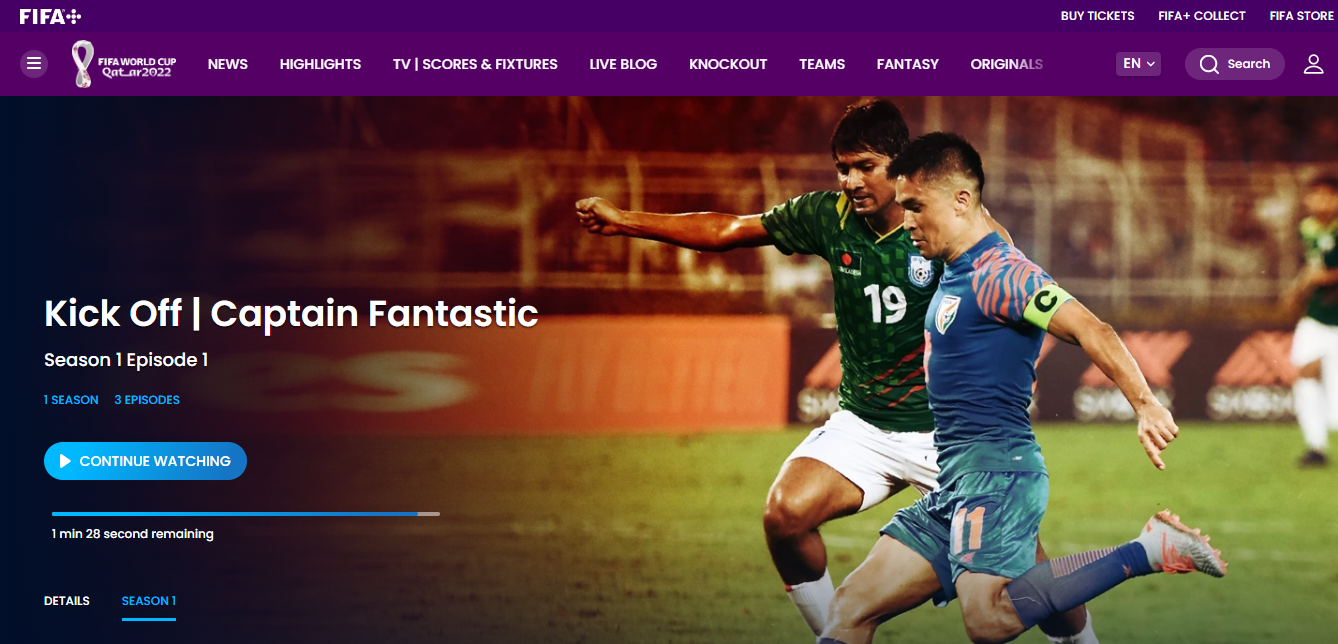Click the FIFA World Cup Qatar 2022 logo
The height and width of the screenshot is (644, 1338).
[124, 64]
